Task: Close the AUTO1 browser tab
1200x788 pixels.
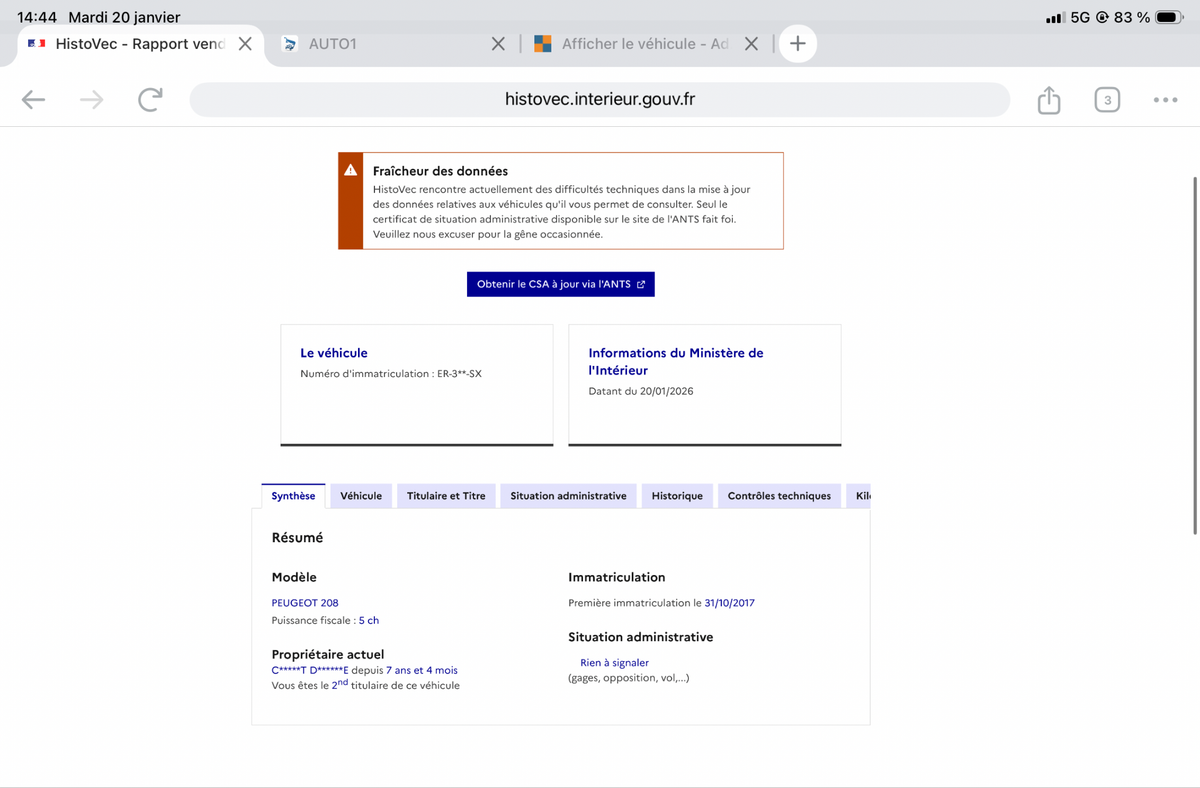Action: pyautogui.click(x=499, y=44)
